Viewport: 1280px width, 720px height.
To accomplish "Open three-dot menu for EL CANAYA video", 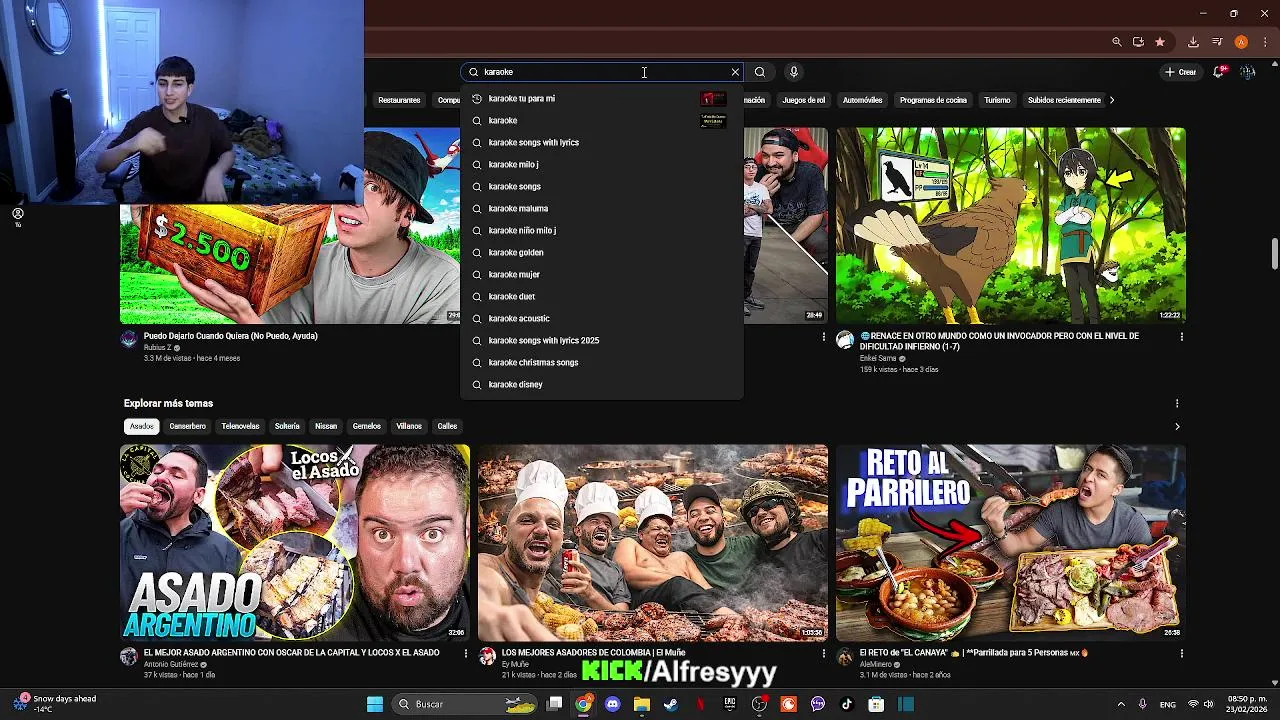I will coord(1181,653).
